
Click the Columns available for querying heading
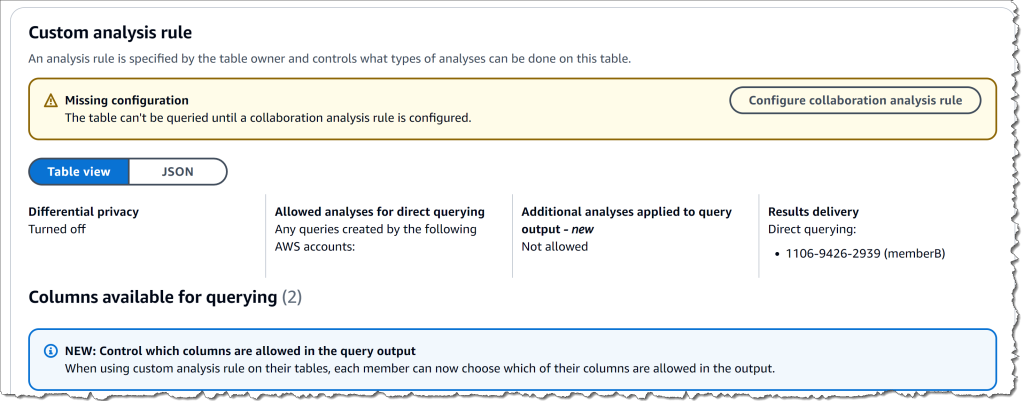[152, 297]
